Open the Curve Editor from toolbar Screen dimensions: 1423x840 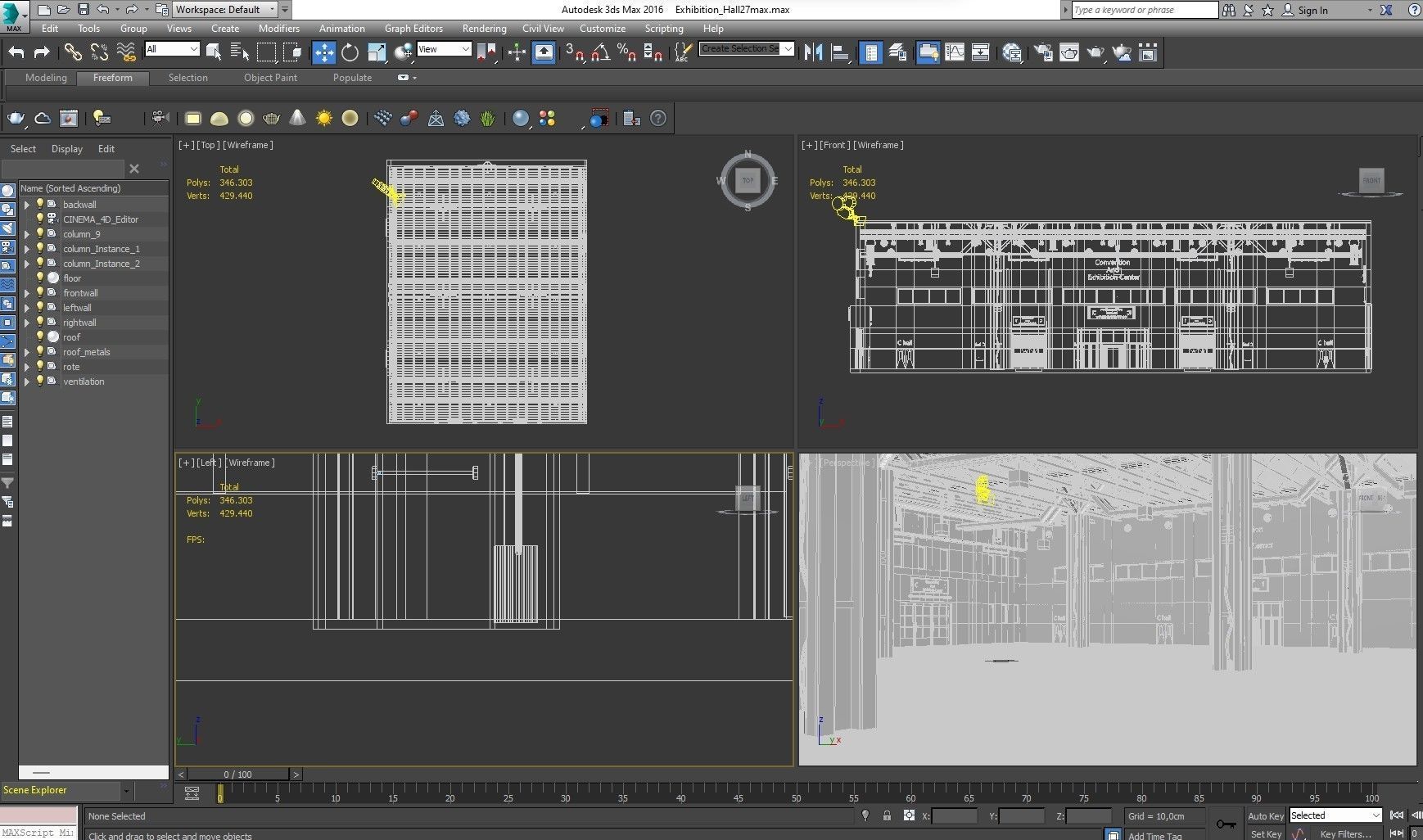955,52
